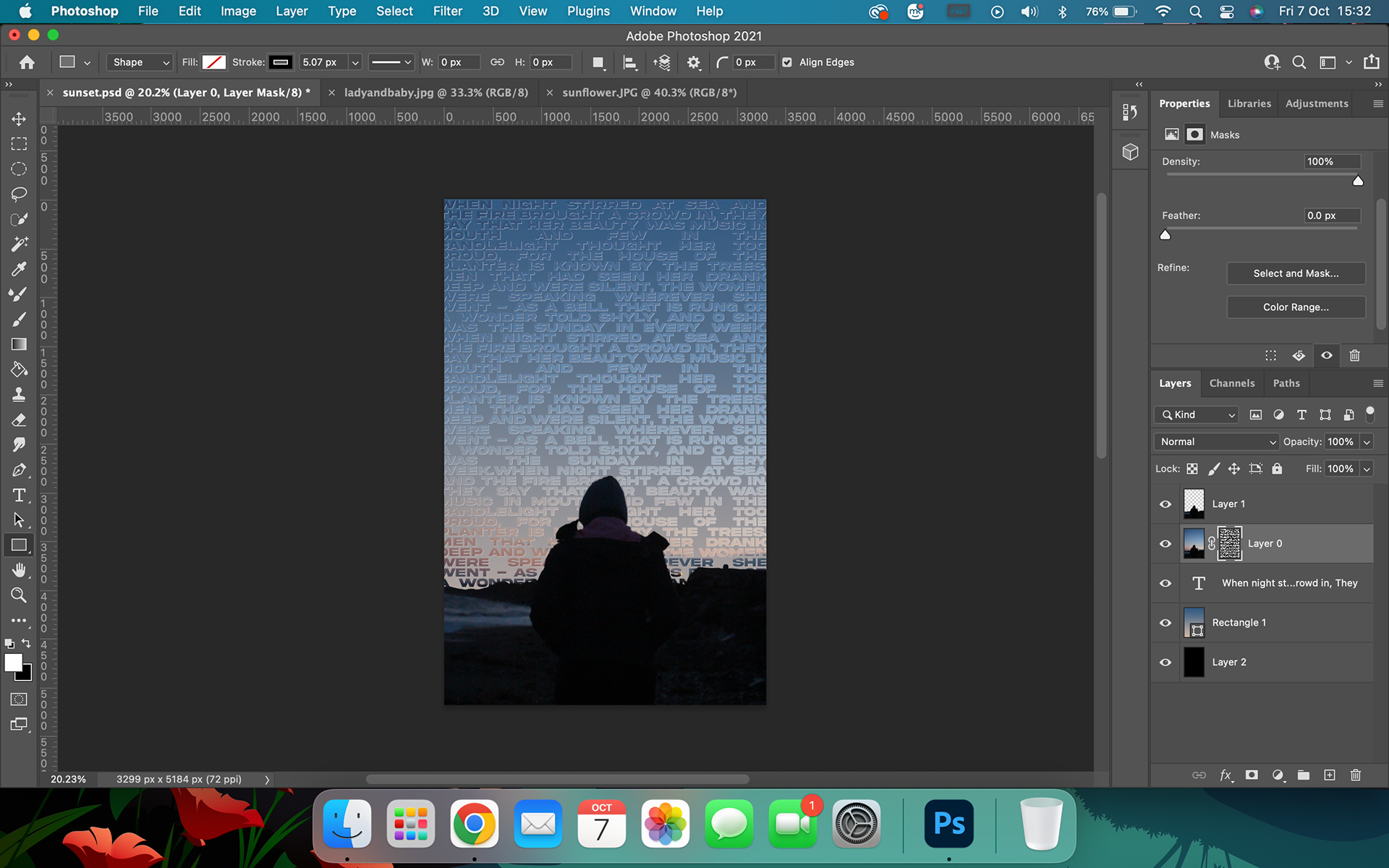Viewport: 1389px width, 868px height.
Task: Click the Select and Mask button
Action: click(1296, 273)
